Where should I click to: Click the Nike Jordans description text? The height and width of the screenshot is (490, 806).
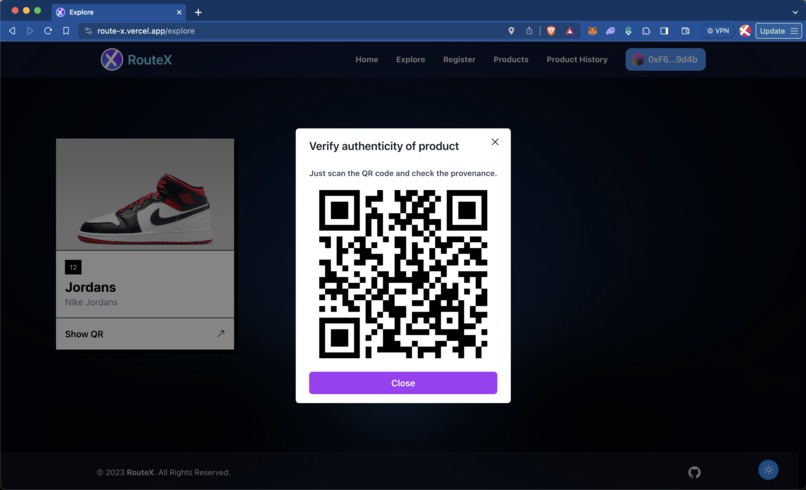click(x=91, y=302)
